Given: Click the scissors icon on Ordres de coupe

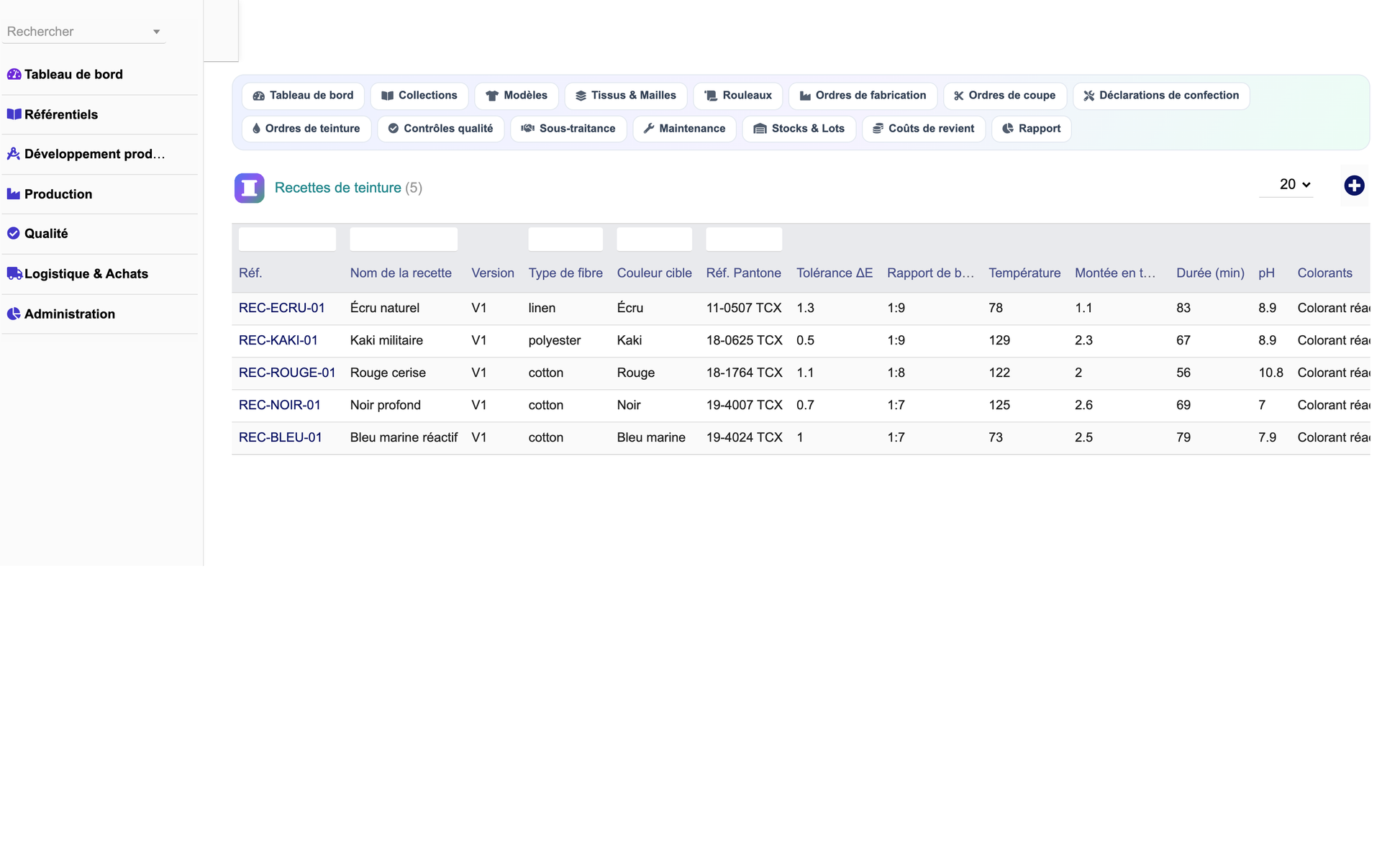Looking at the screenshot, I should pos(958,96).
